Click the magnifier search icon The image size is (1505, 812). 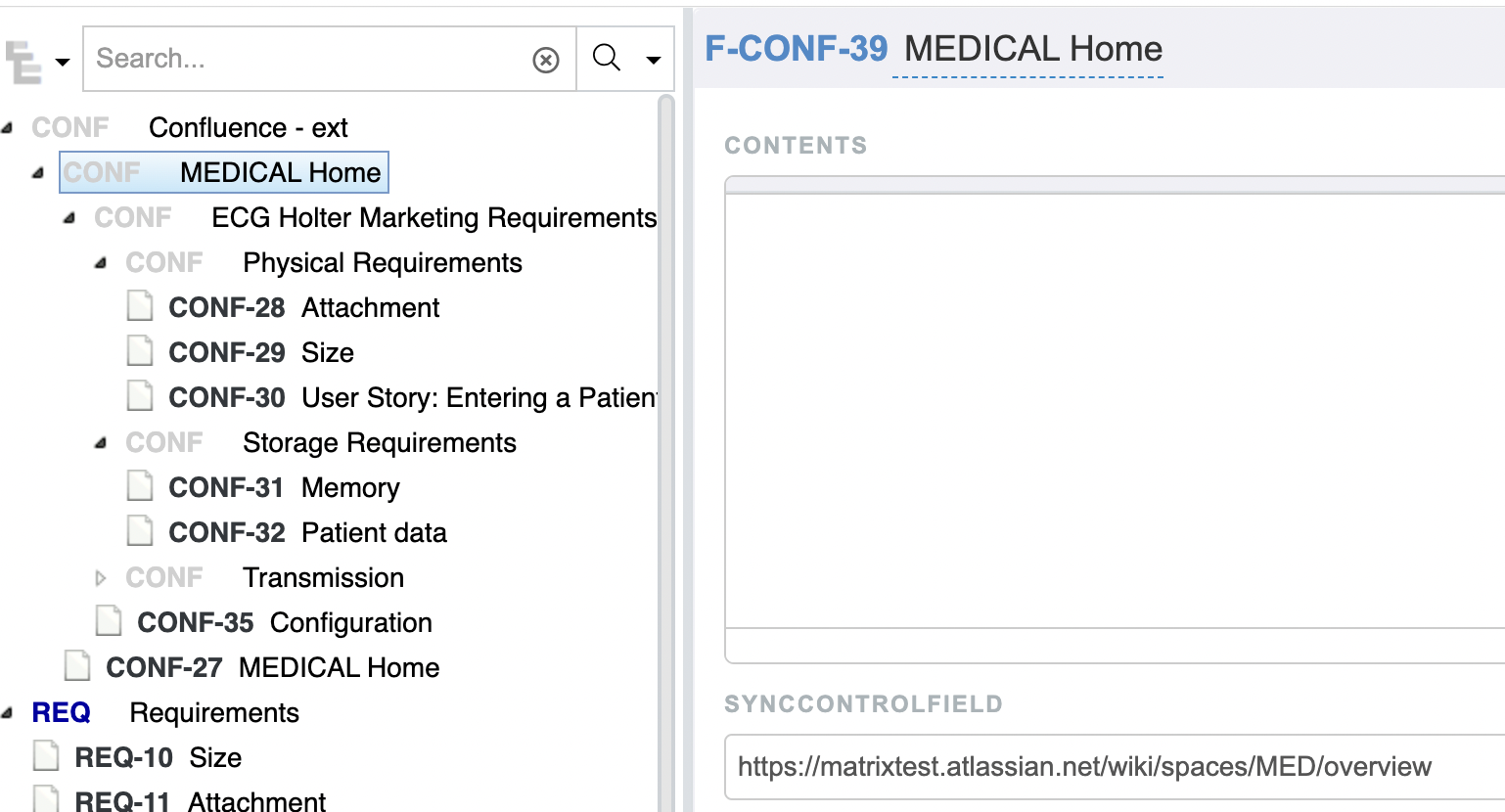[607, 59]
